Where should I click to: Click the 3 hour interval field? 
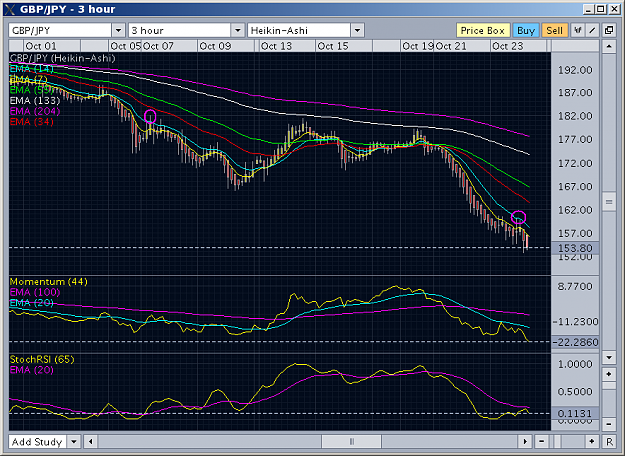tap(179, 30)
